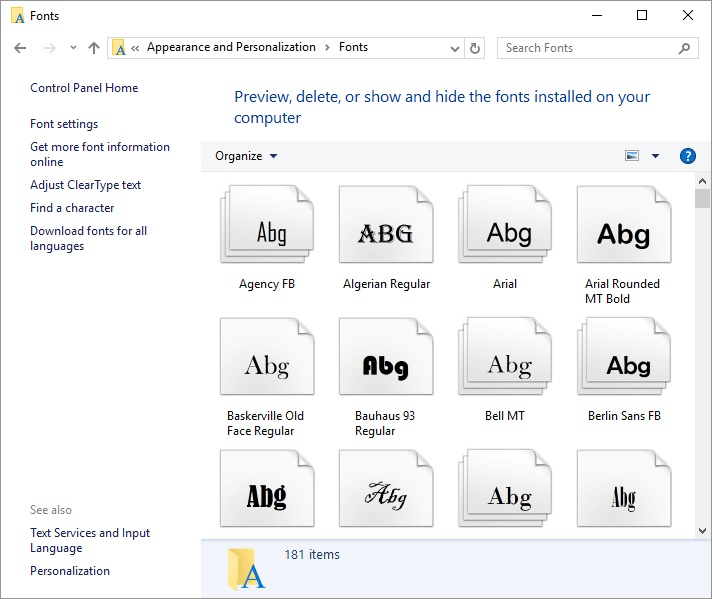The width and height of the screenshot is (712, 599).
Task: Click the scrollbar down arrow
Action: (702, 530)
